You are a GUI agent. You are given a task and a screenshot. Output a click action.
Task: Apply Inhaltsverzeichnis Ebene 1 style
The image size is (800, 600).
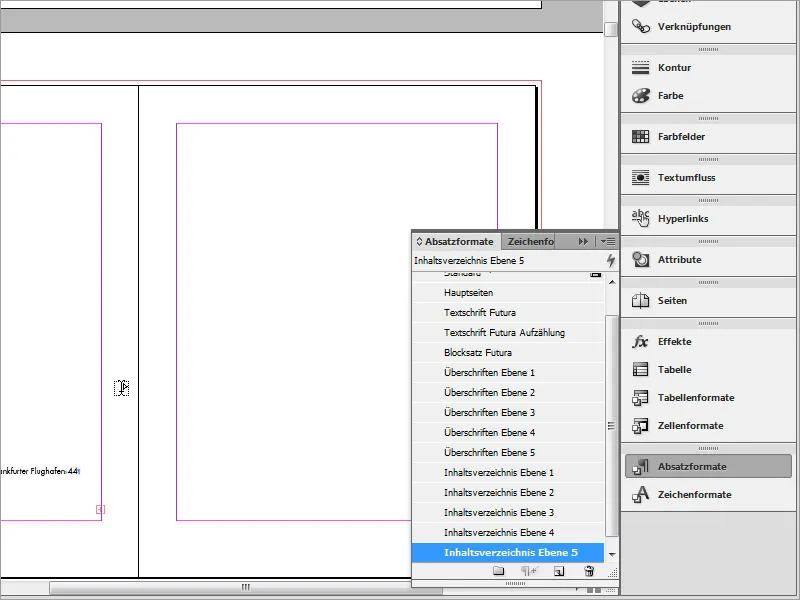(x=508, y=472)
